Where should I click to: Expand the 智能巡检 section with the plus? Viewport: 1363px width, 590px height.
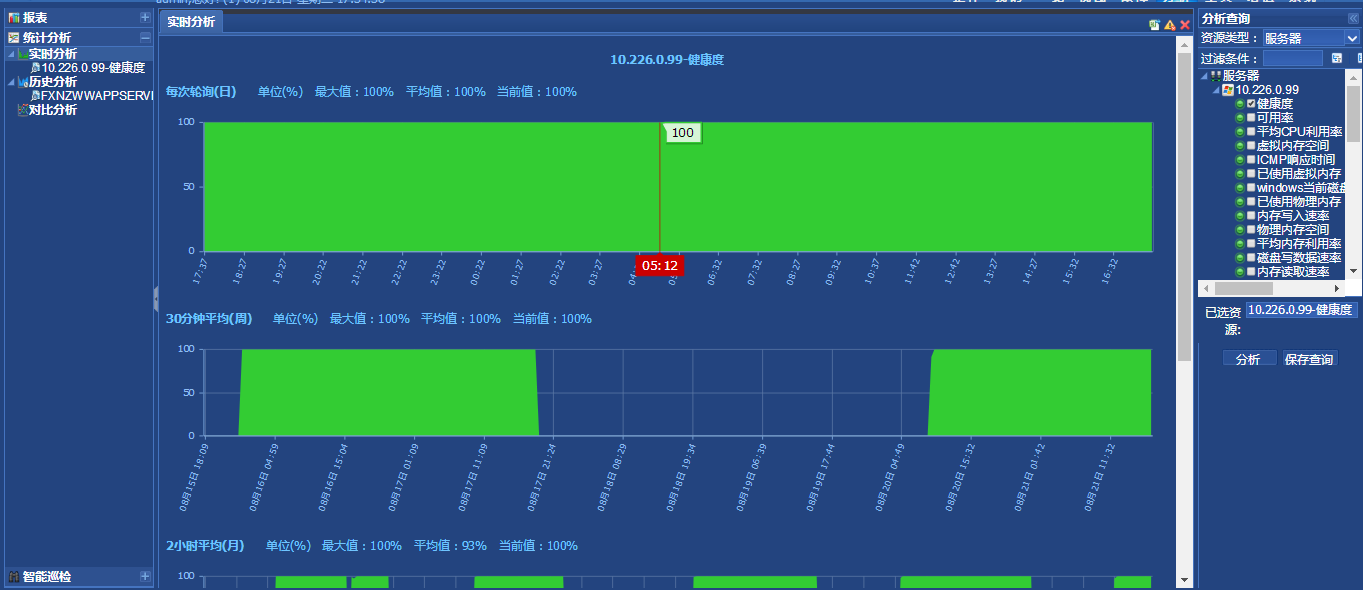pos(145,576)
